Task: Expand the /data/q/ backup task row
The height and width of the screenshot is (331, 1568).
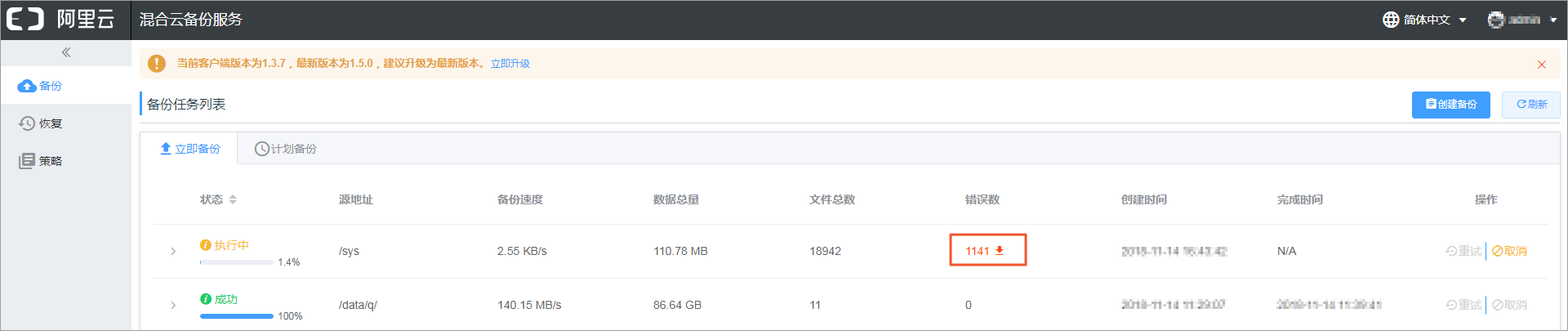Action: tap(173, 305)
